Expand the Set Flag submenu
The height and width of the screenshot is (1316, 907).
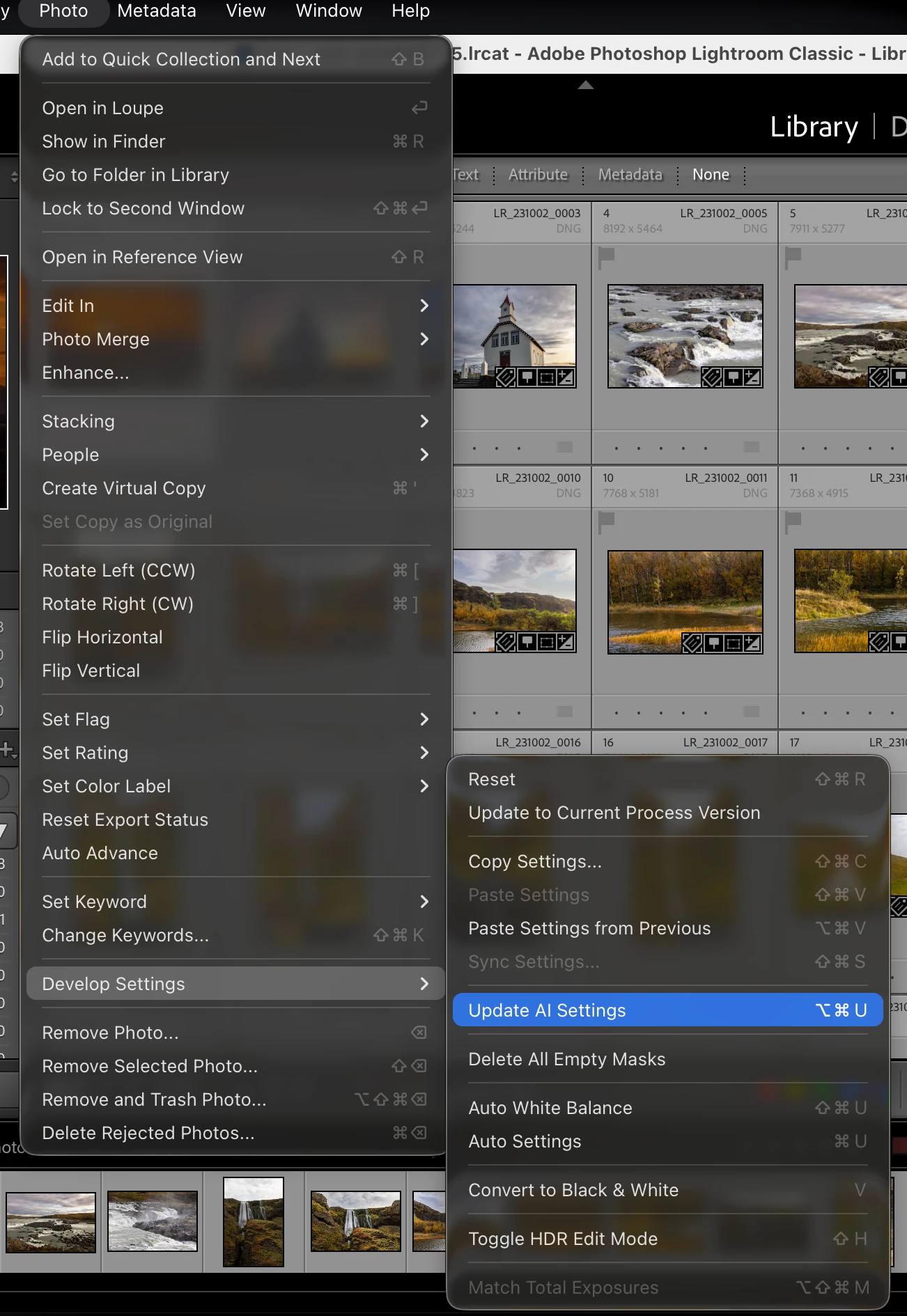[235, 719]
